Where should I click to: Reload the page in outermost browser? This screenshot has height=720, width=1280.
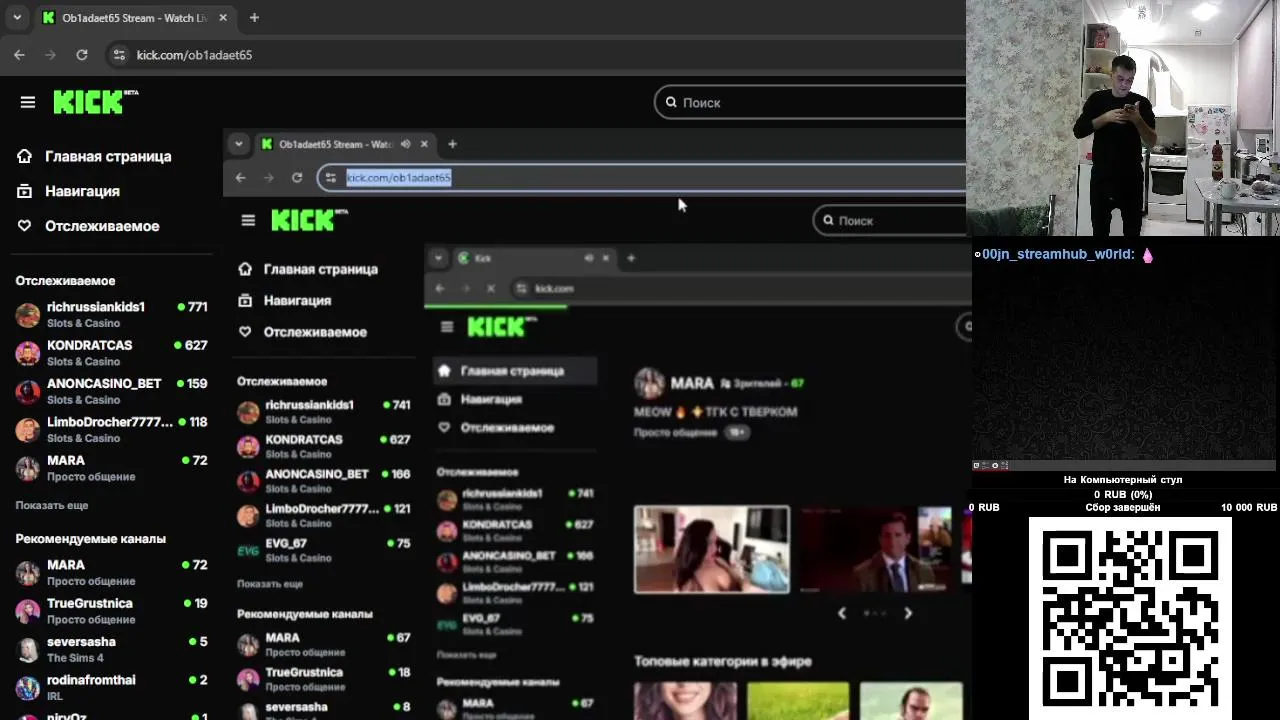82,55
